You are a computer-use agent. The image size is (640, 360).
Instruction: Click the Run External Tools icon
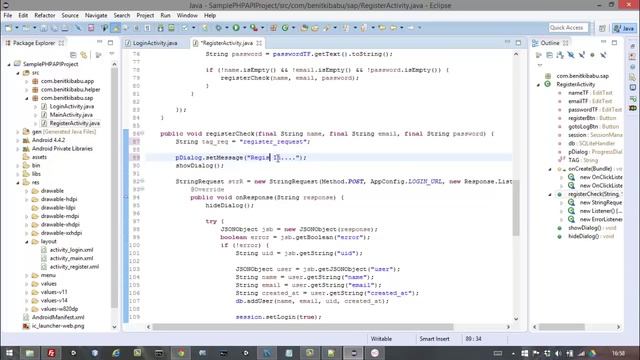(x=253, y=28)
